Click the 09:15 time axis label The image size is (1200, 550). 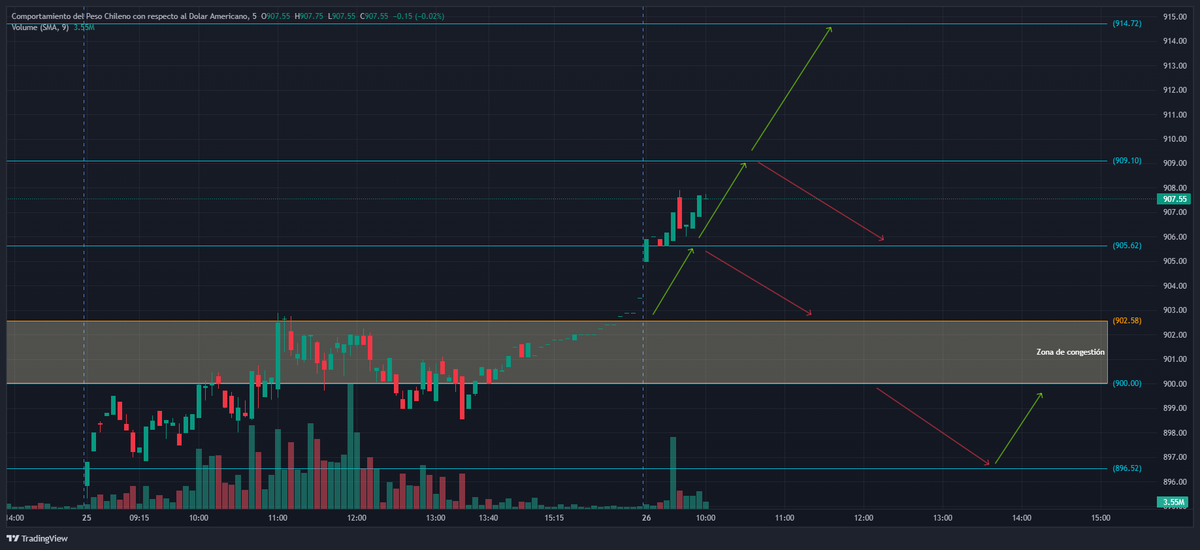pyautogui.click(x=139, y=518)
